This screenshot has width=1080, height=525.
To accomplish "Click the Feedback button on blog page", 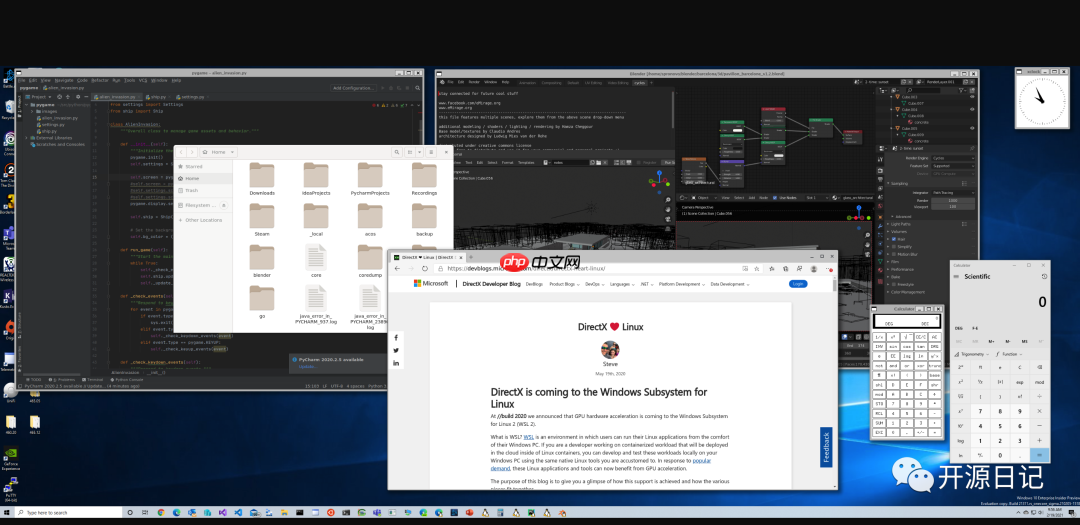I will tap(826, 447).
